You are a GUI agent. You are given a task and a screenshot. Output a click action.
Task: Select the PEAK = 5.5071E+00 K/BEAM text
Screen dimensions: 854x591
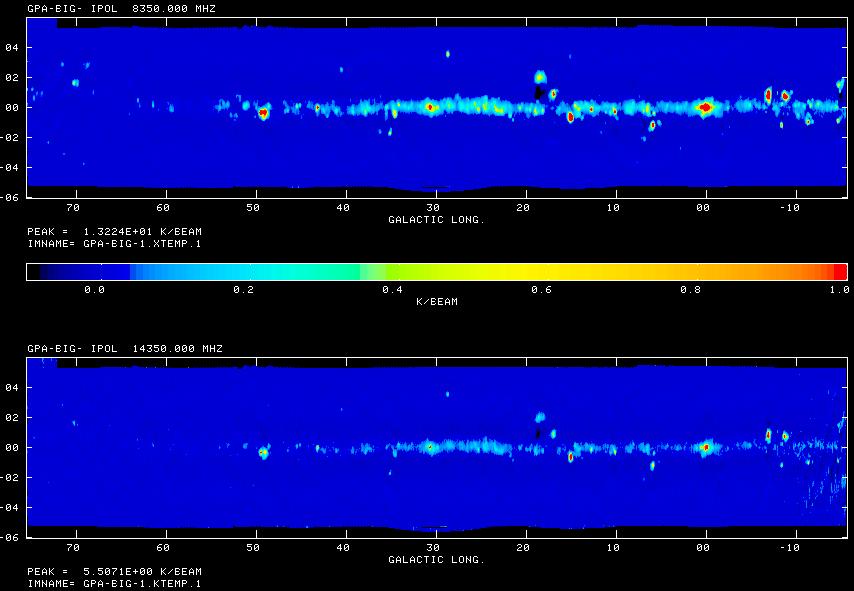coord(114,571)
